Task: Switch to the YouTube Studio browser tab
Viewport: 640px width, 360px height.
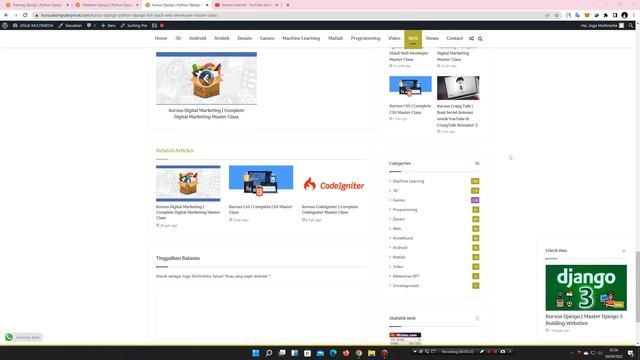Action: (247, 5)
